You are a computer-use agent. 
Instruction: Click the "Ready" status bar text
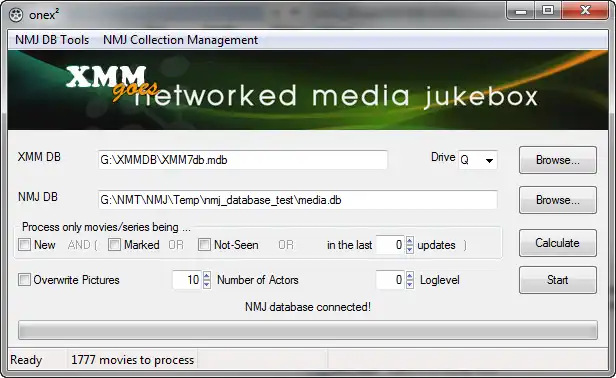point(26,360)
